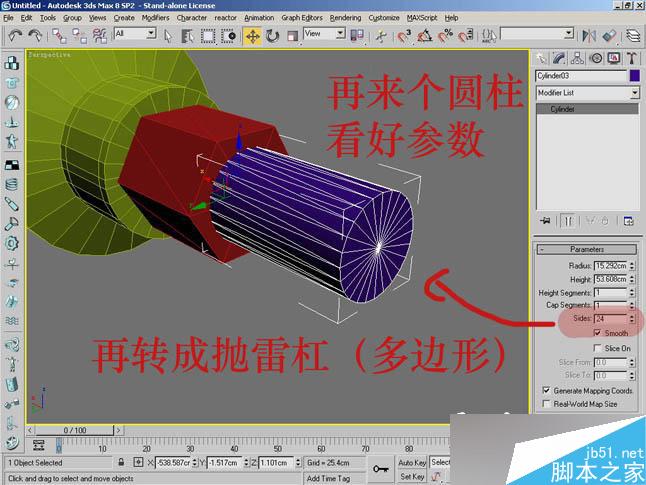
Task: Click the Height Segments spinner arrows
Action: [632, 293]
